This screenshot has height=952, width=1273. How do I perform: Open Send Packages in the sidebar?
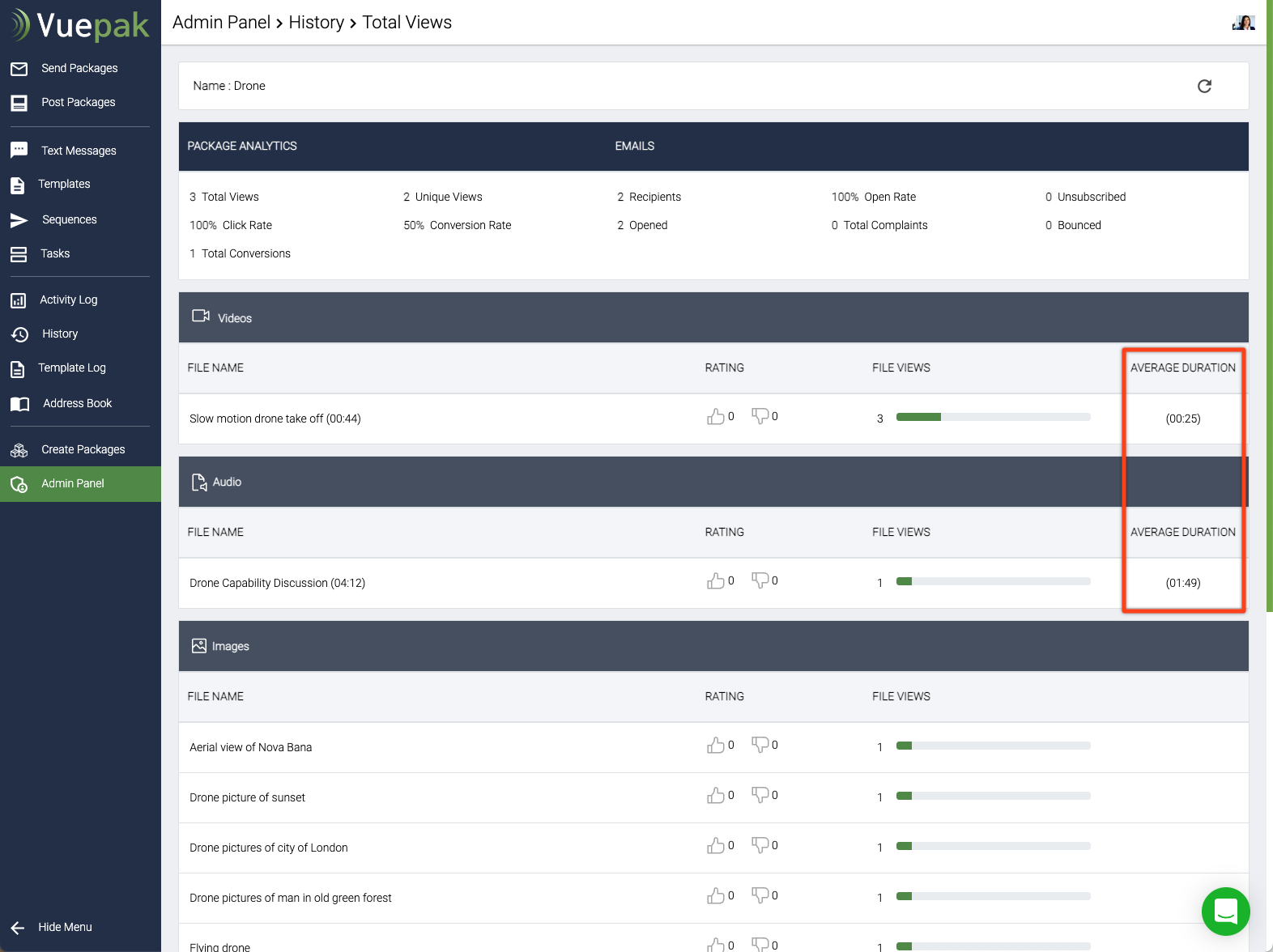79,69
